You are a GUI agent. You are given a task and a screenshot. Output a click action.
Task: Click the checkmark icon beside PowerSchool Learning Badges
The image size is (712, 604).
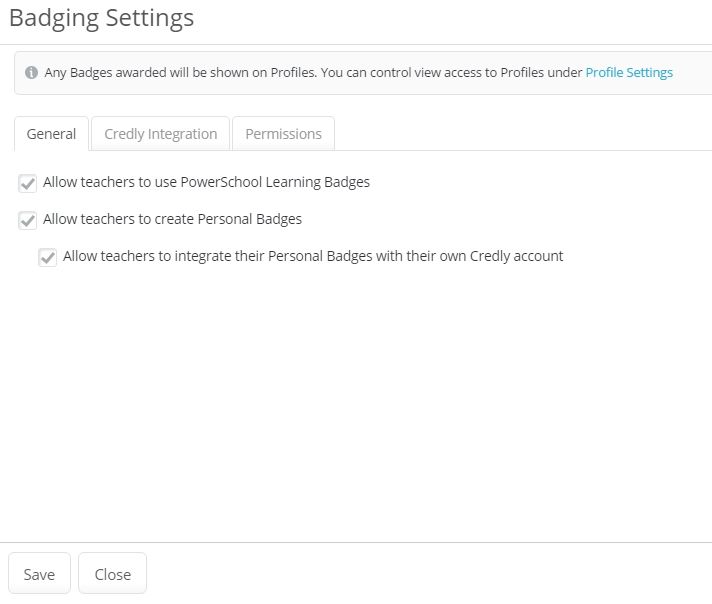28,183
